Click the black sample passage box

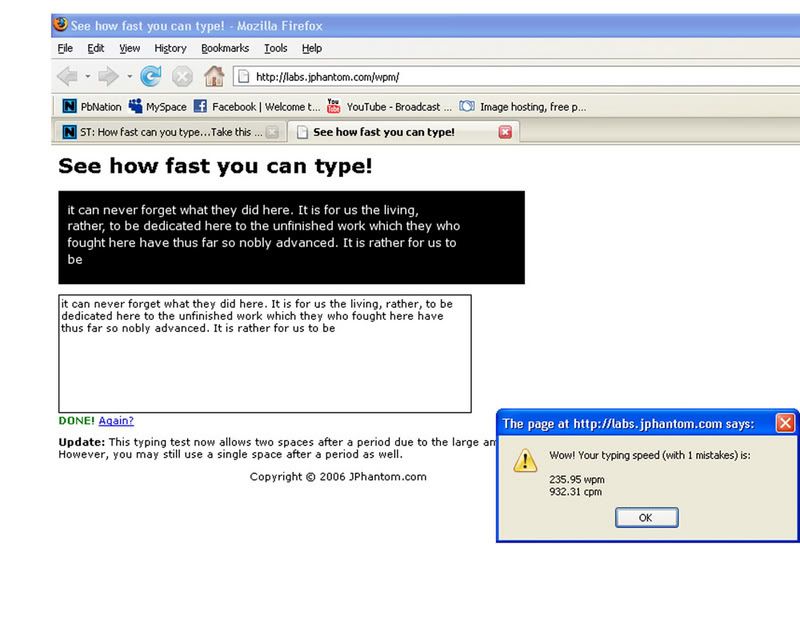(x=291, y=237)
